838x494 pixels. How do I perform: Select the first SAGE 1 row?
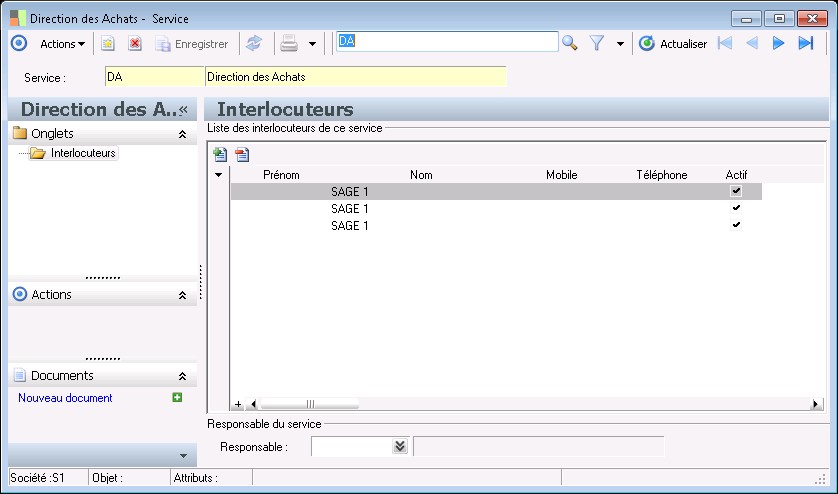(x=496, y=191)
